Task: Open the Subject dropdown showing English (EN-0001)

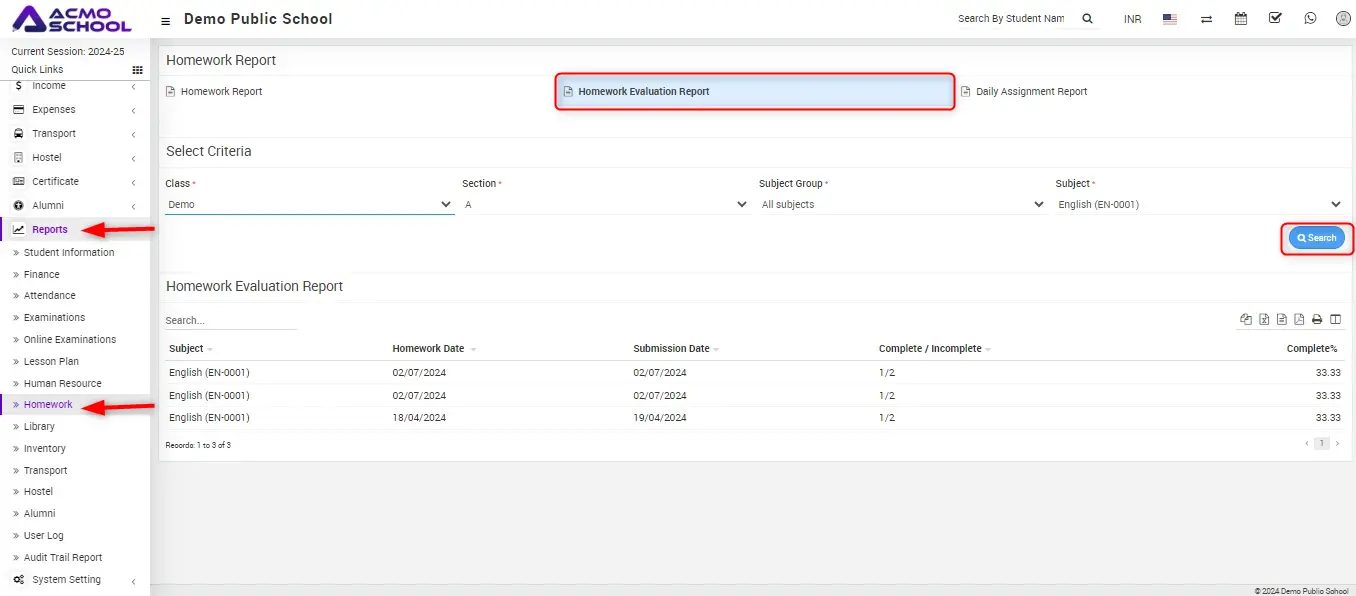Action: click(1198, 204)
